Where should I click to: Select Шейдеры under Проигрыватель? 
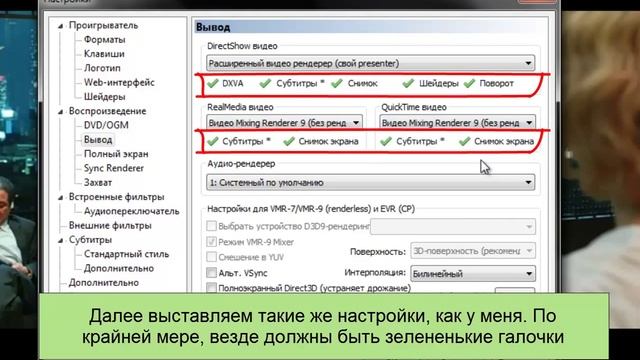click(x=104, y=97)
